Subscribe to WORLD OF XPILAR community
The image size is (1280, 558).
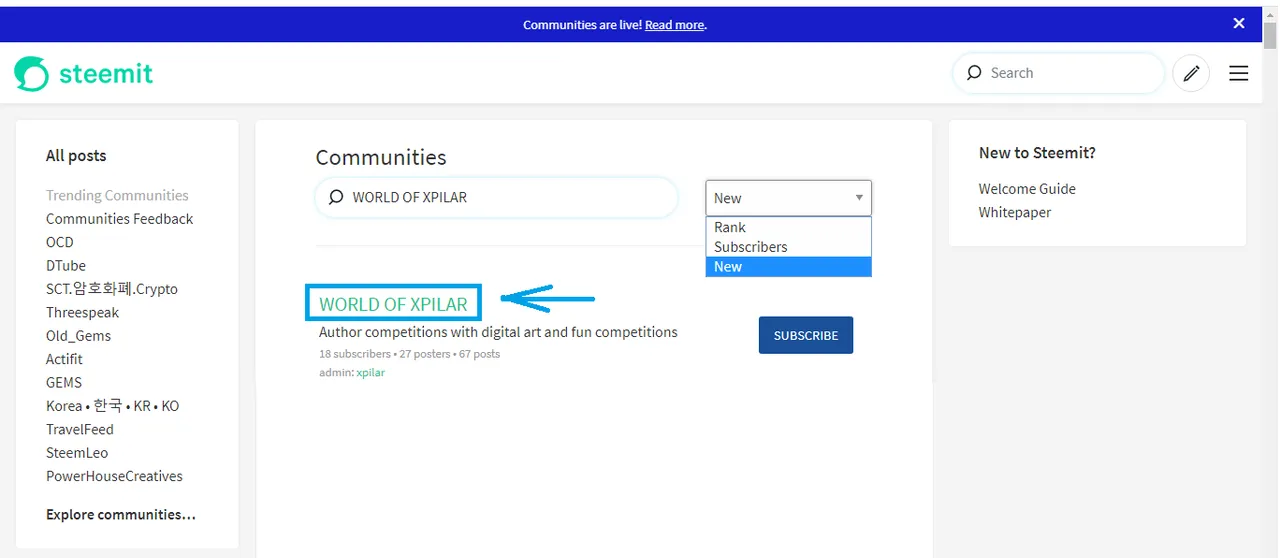tap(806, 335)
